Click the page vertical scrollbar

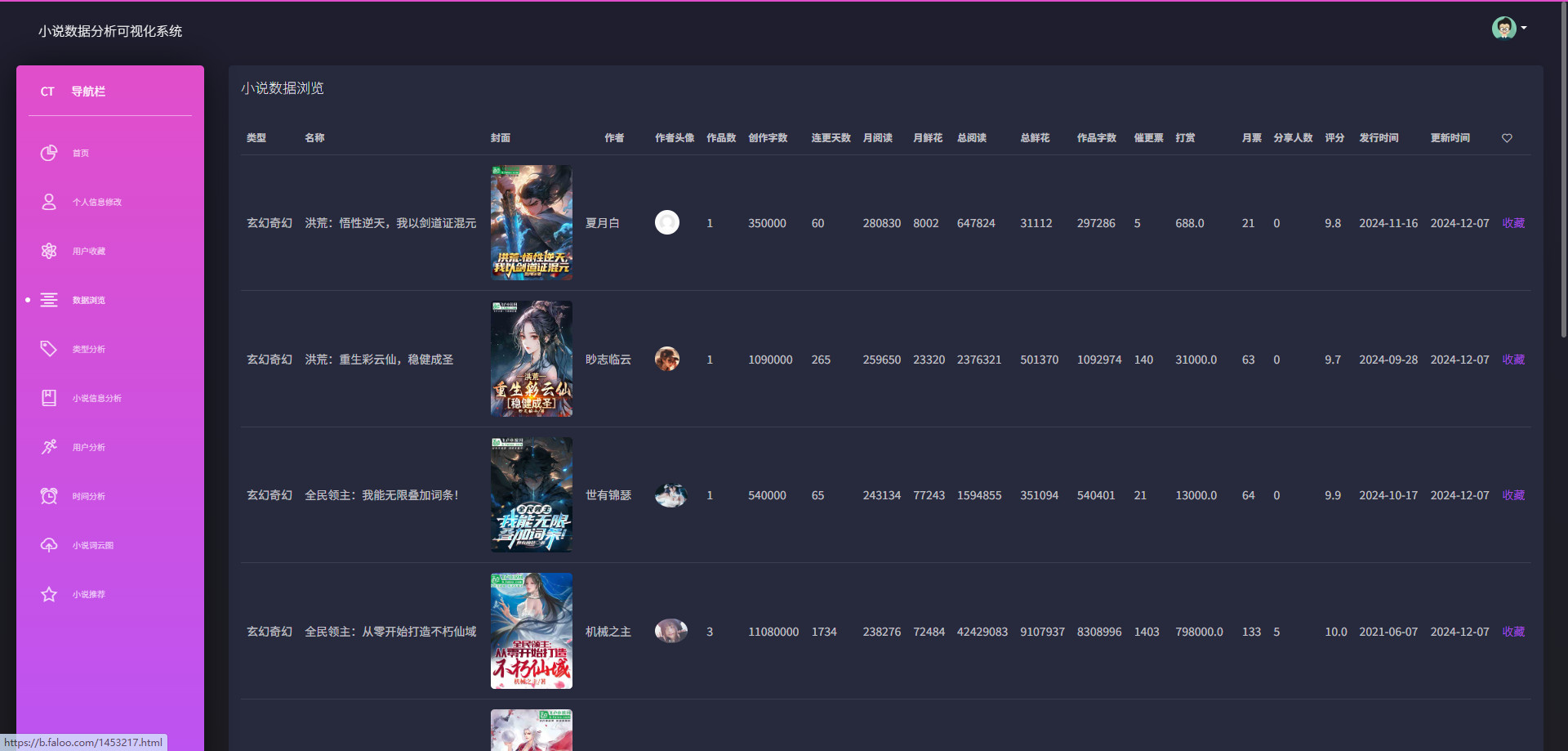(x=1563, y=172)
